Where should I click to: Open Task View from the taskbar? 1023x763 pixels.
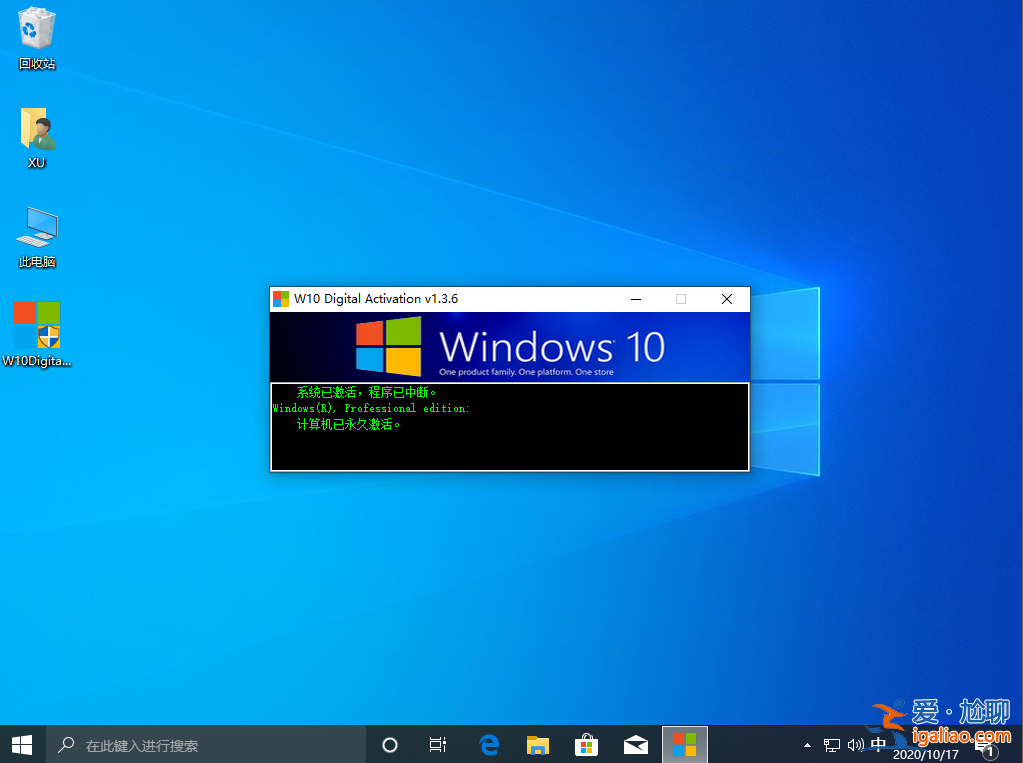(x=437, y=744)
